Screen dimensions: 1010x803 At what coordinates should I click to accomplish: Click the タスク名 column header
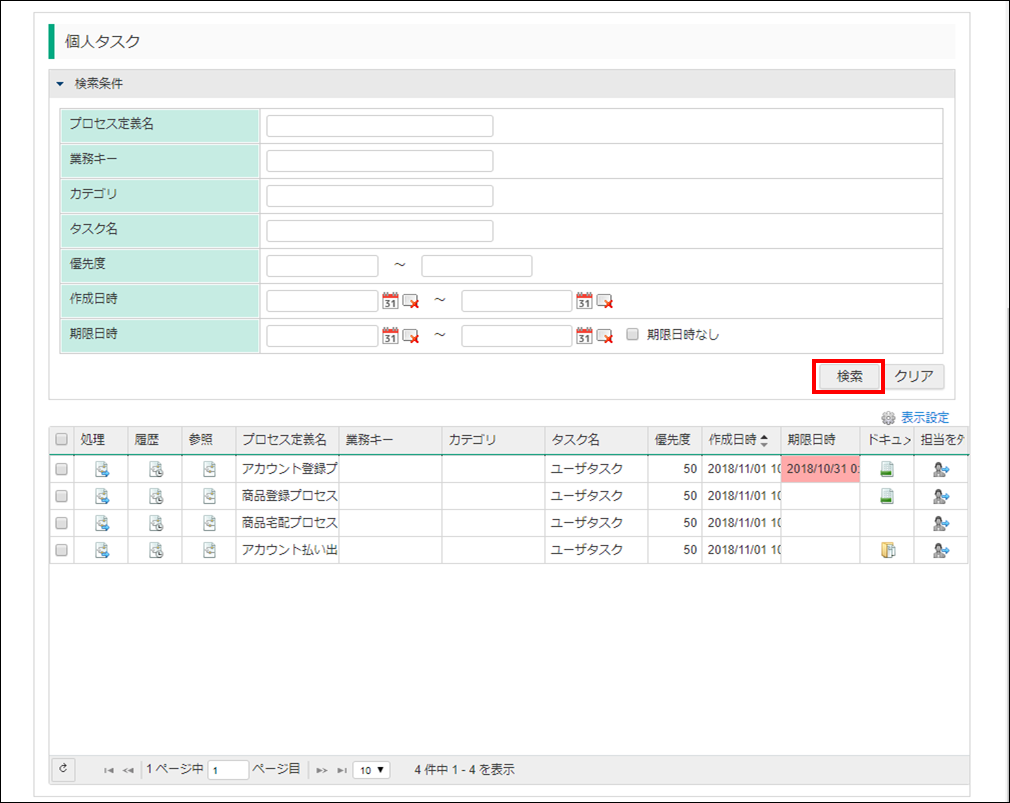click(x=575, y=440)
